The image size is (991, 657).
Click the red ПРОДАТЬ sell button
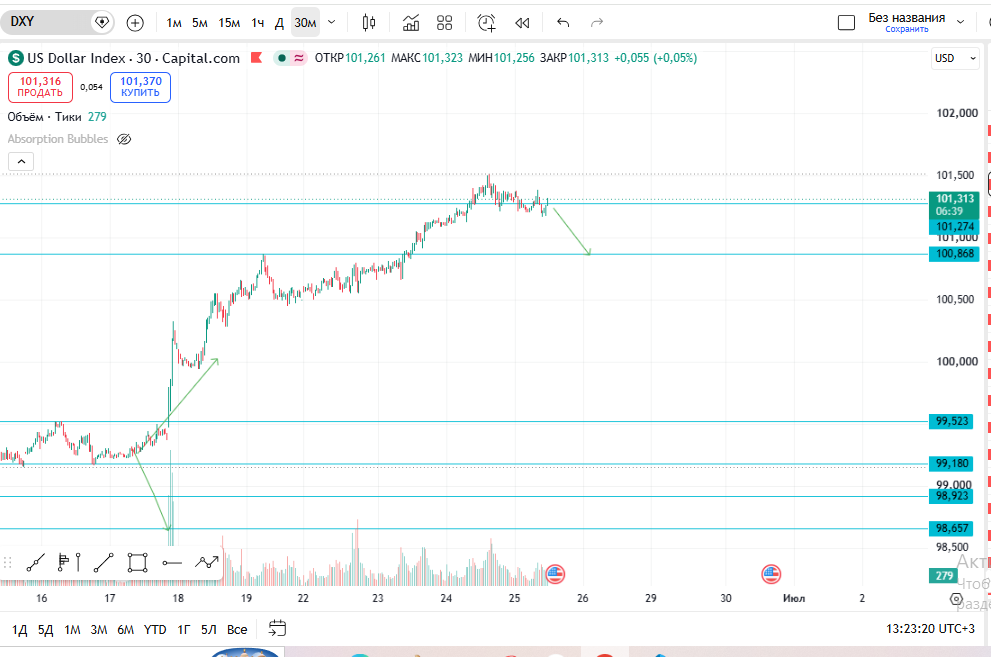click(x=40, y=87)
